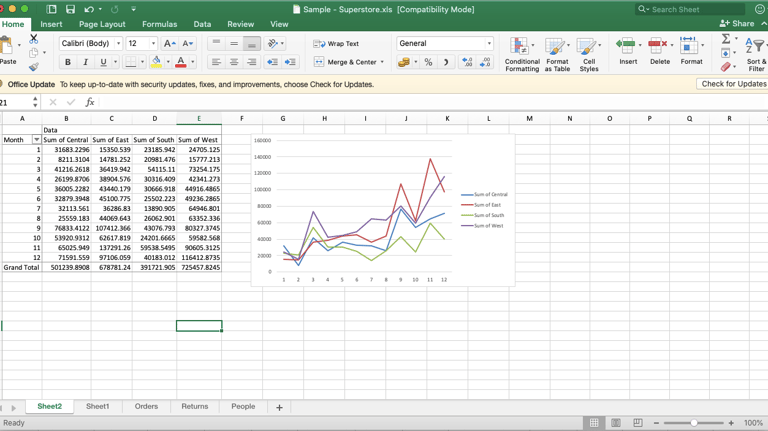
Task: Switch to the Orders sheet tab
Action: [x=146, y=407]
